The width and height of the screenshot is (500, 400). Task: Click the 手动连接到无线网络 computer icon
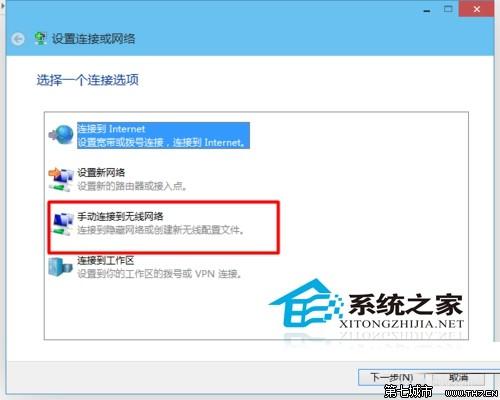63,223
